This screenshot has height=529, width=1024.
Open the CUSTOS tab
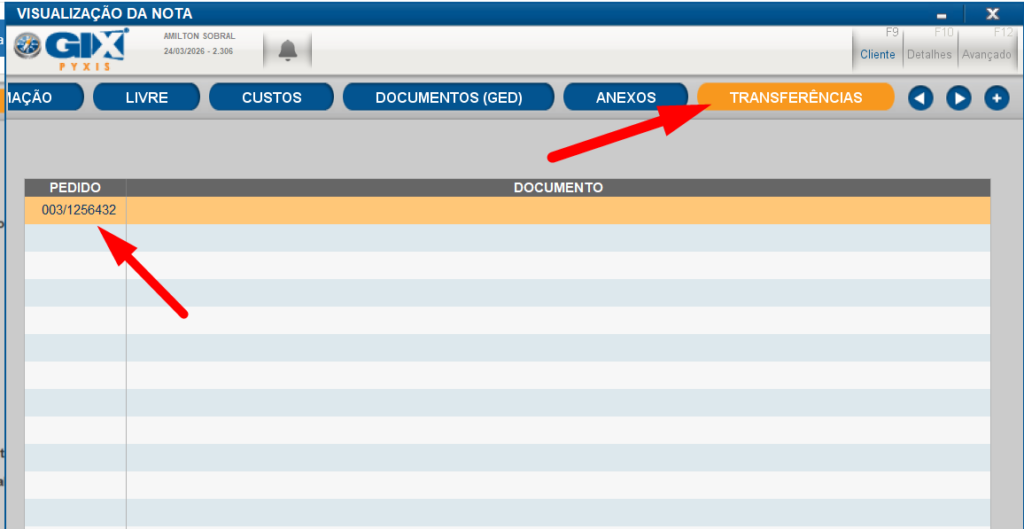(271, 98)
